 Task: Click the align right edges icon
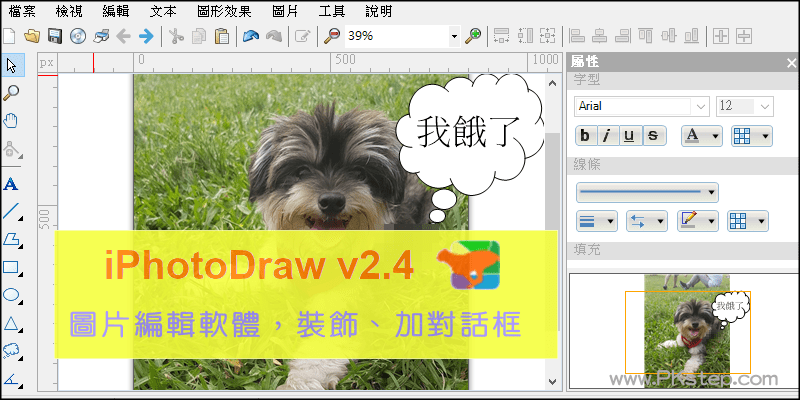click(x=622, y=36)
